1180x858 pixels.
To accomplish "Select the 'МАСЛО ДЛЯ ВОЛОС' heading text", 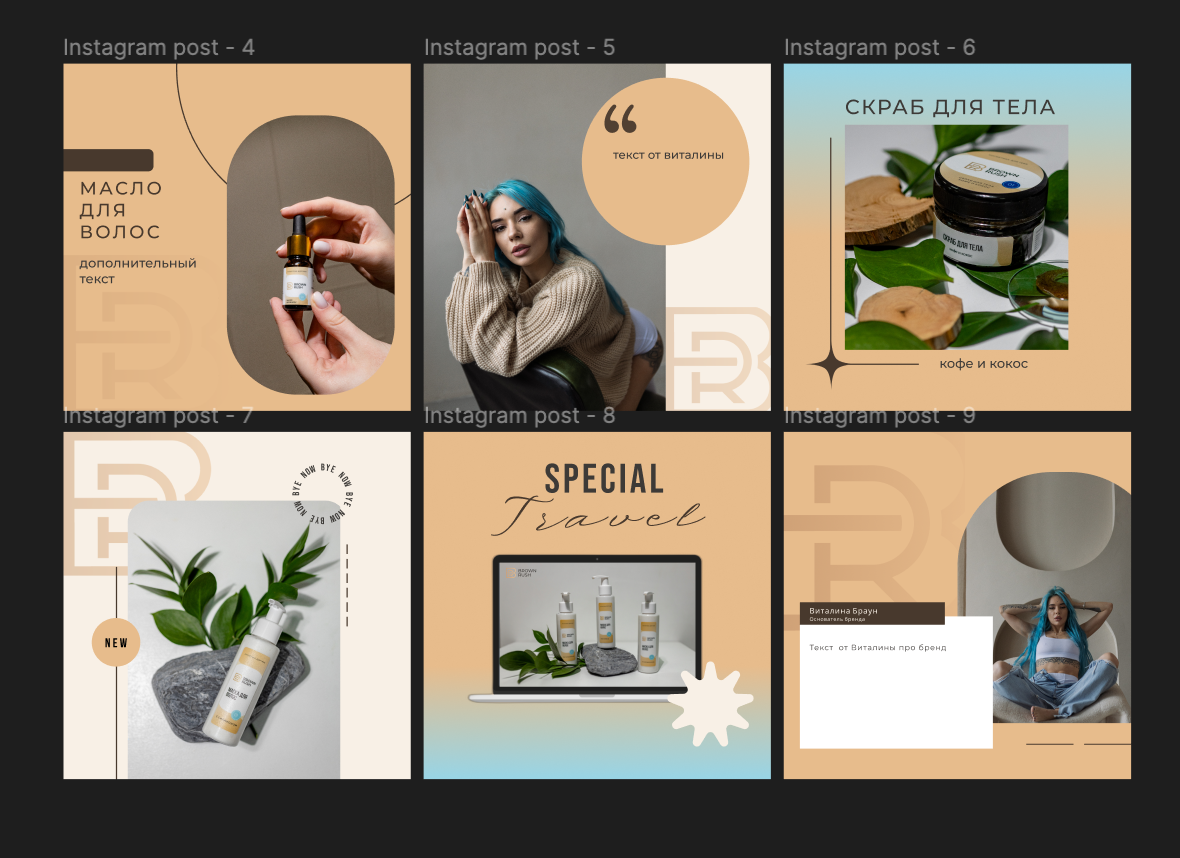I will [121, 210].
